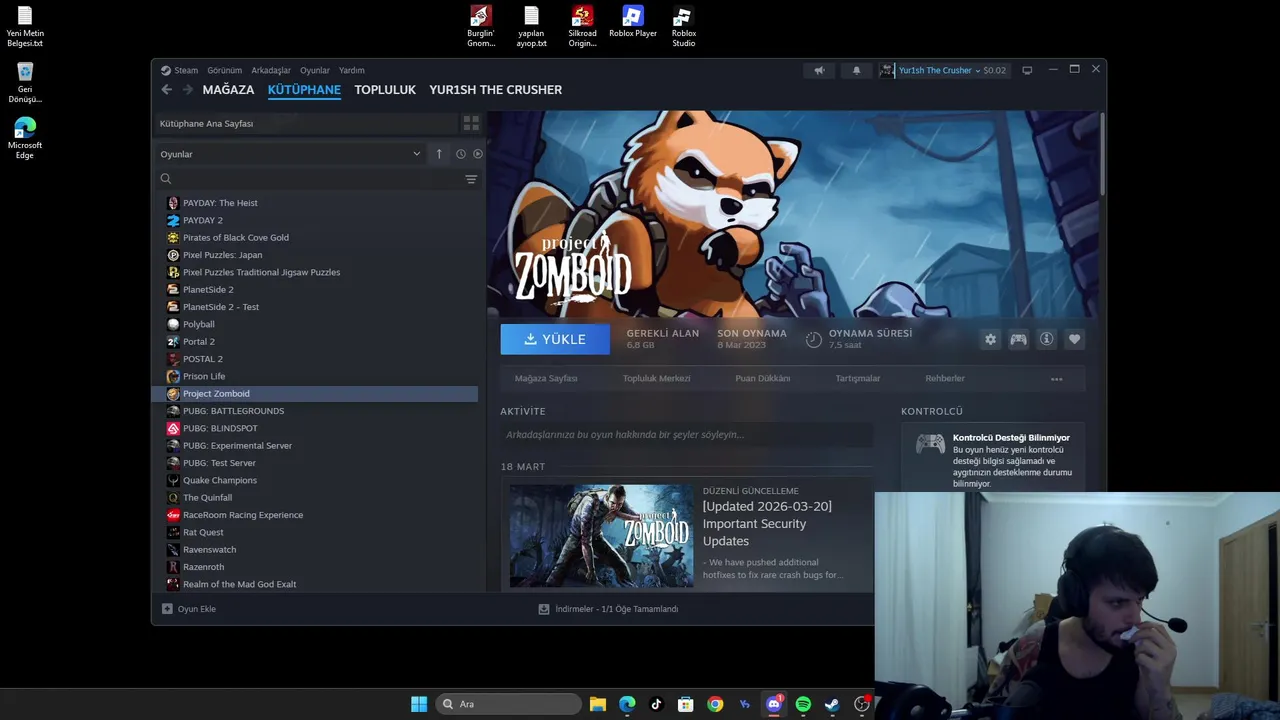Switch library to grid collections view icon

pos(471,123)
